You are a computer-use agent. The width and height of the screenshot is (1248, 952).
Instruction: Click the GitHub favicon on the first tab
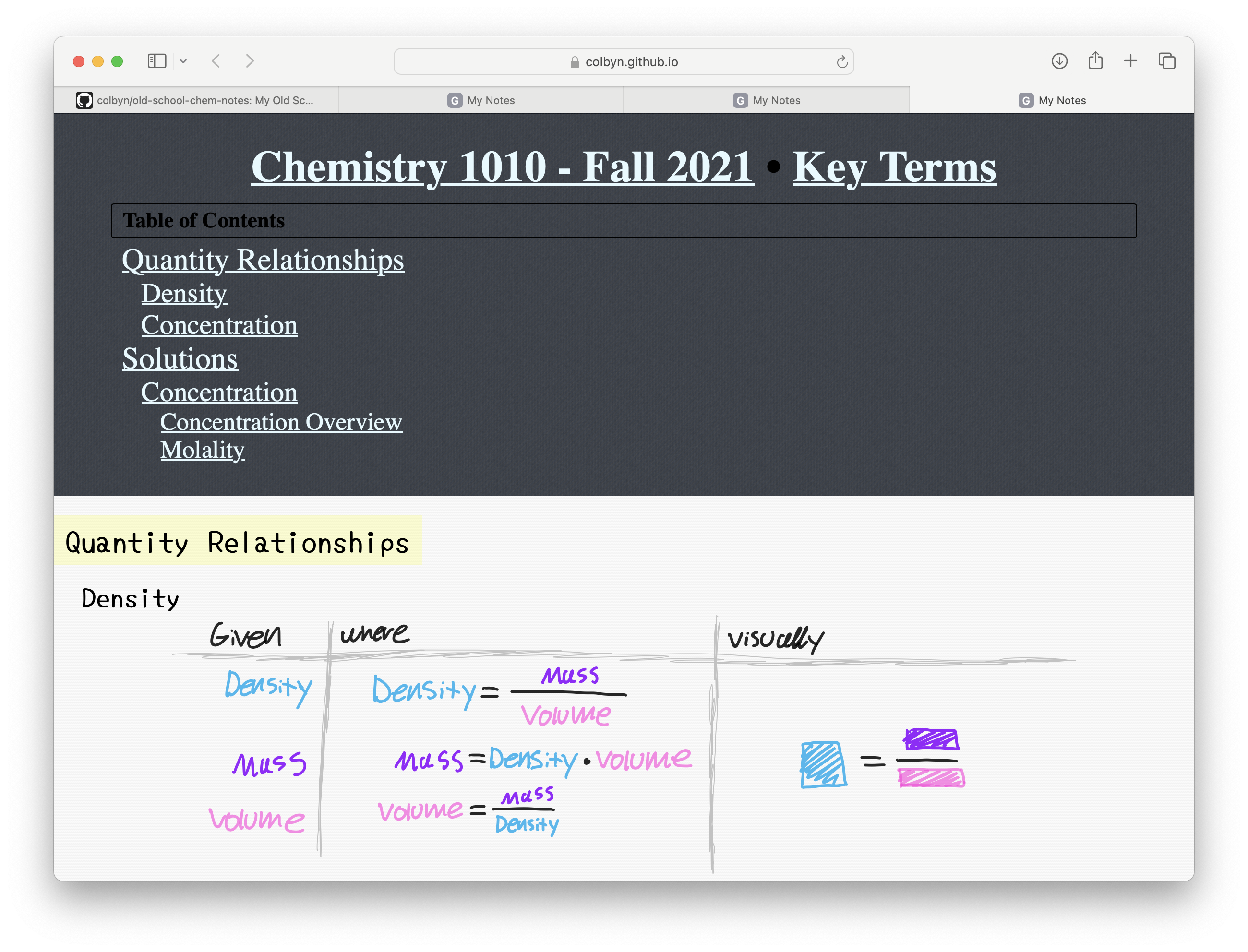click(x=85, y=100)
